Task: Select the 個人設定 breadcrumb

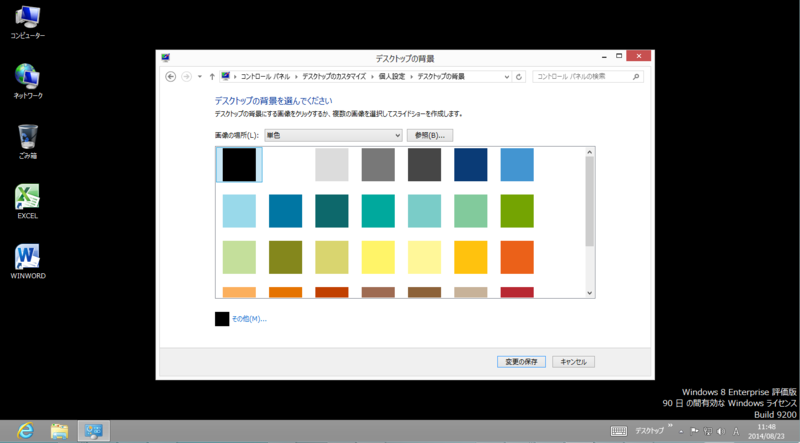Action: pos(392,77)
